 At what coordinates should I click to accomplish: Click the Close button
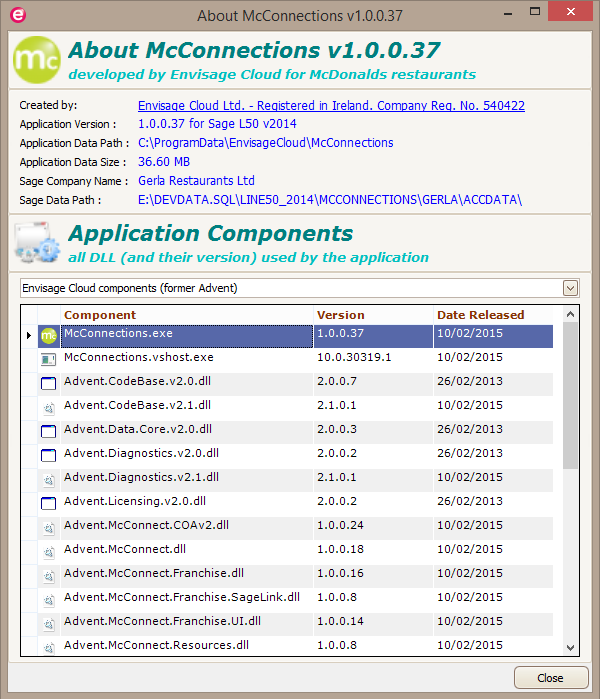(551, 678)
